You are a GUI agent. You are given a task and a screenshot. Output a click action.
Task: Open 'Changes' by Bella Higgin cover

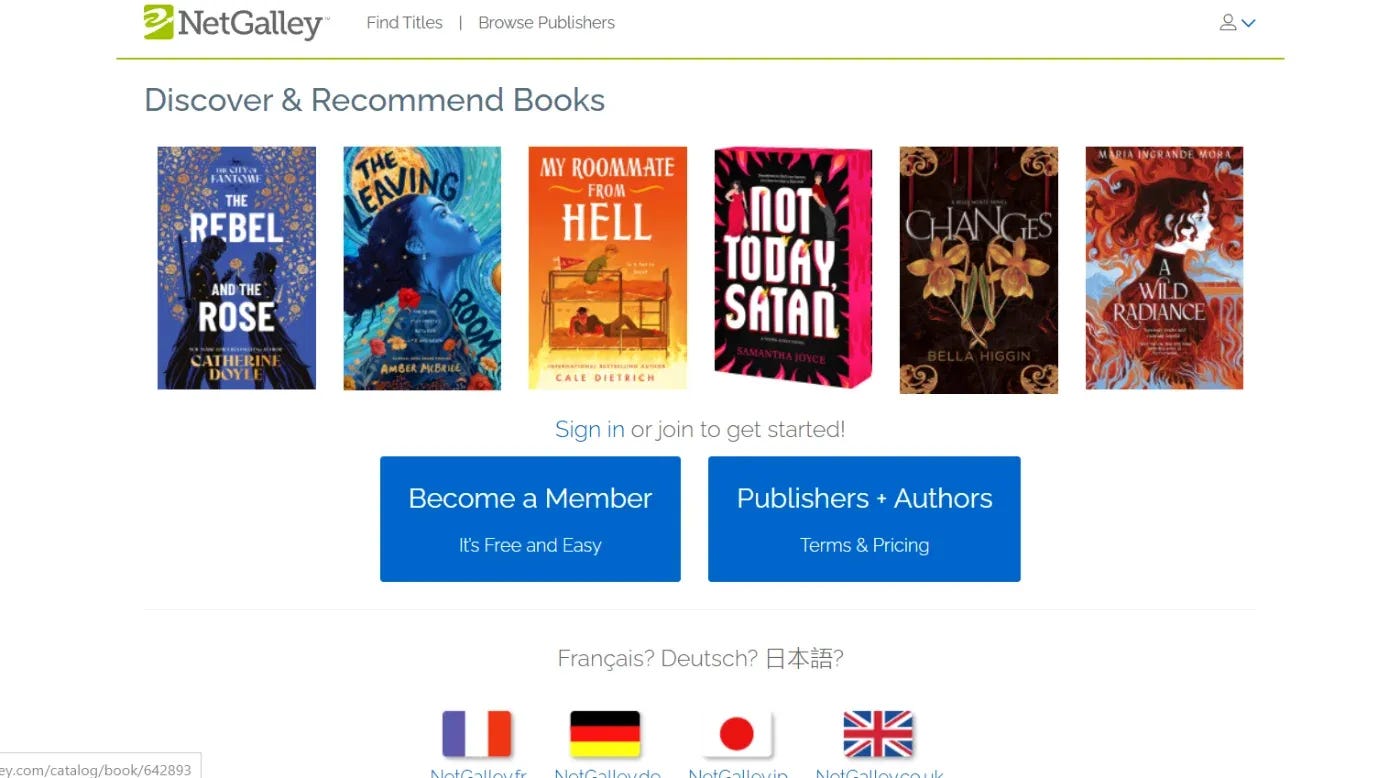(978, 267)
